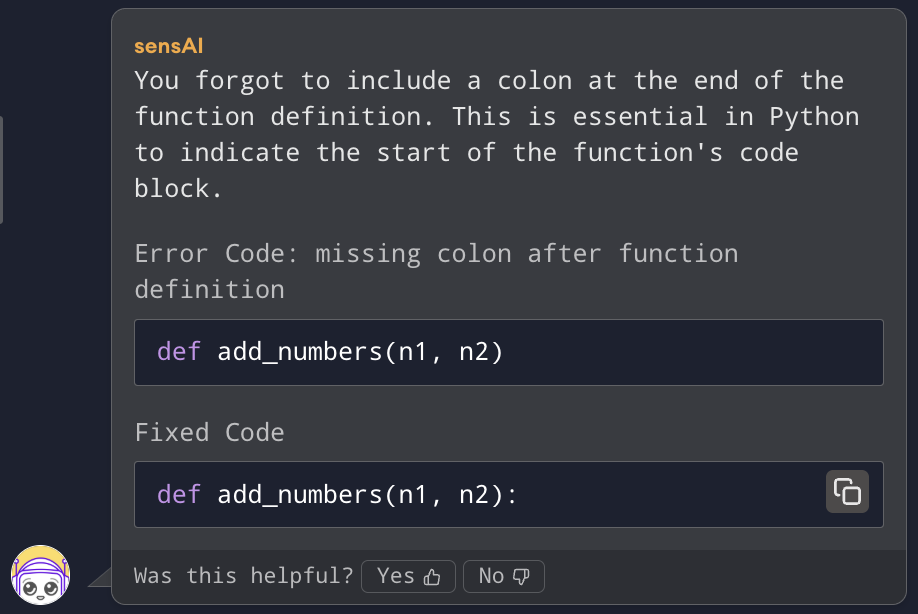Click the 'Fixed Code' label

210,433
